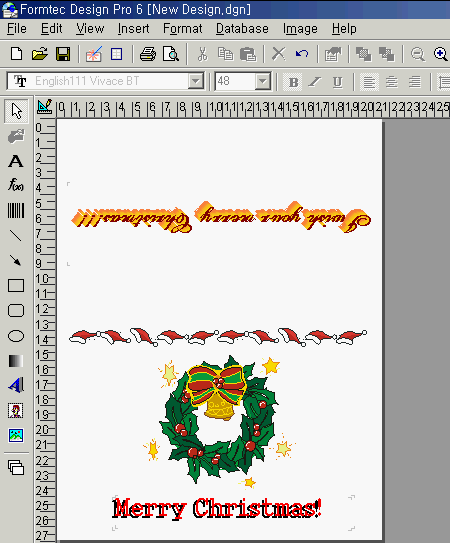This screenshot has height=543, width=450.
Task: Open the View menu
Action: click(90, 29)
